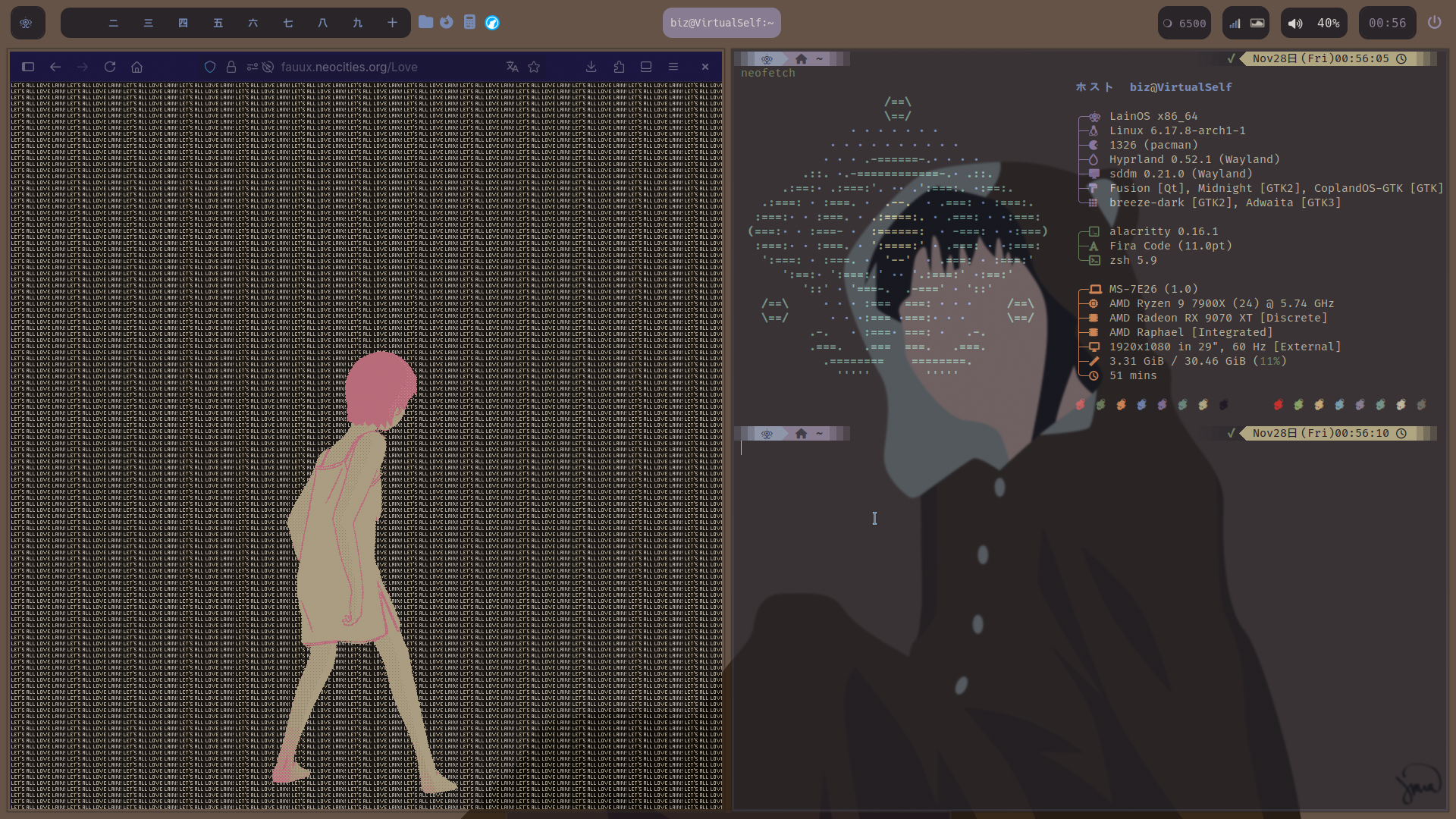Click the biz@VirtualSelf window title button
The image size is (1456, 819).
tap(721, 23)
